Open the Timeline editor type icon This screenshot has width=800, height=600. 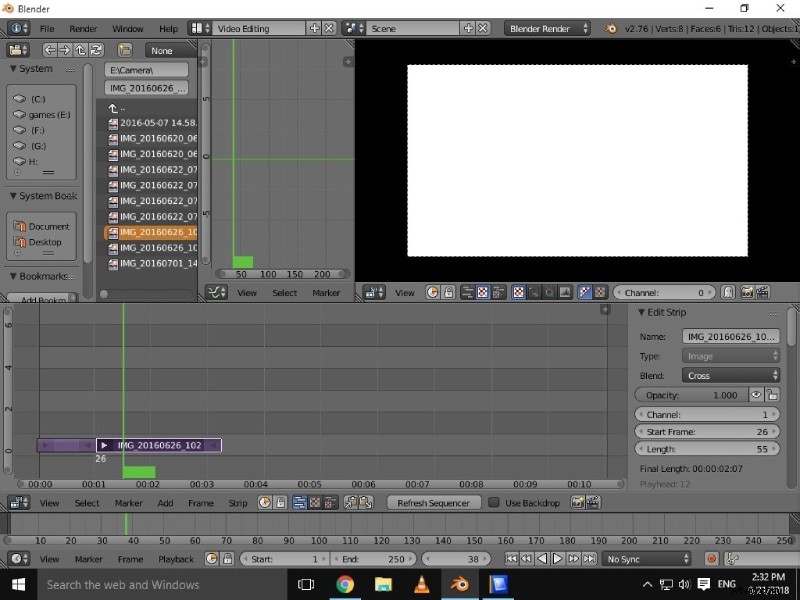[x=16, y=559]
